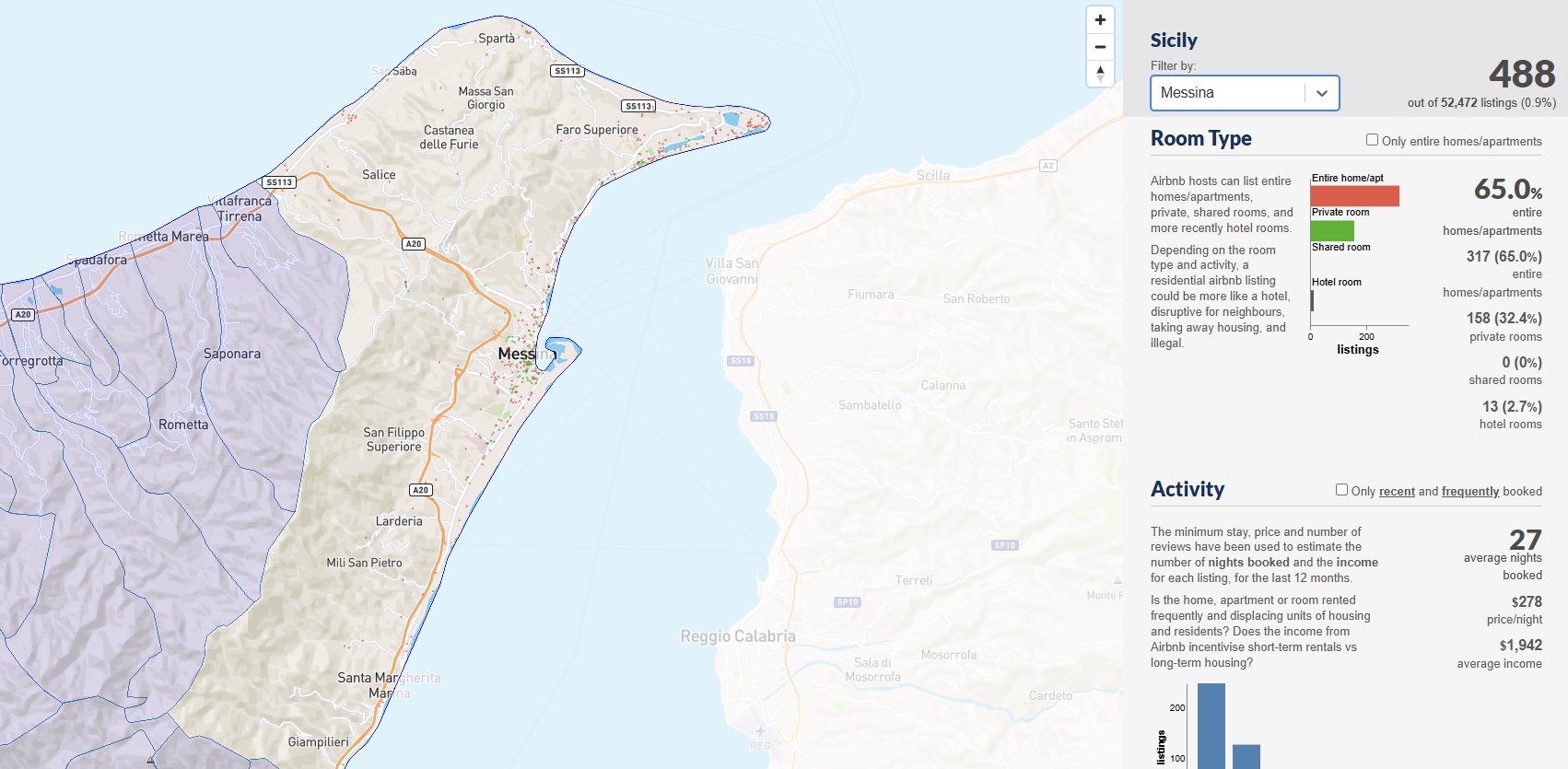
Task: Zoom out on the map
Action: 1100,46
